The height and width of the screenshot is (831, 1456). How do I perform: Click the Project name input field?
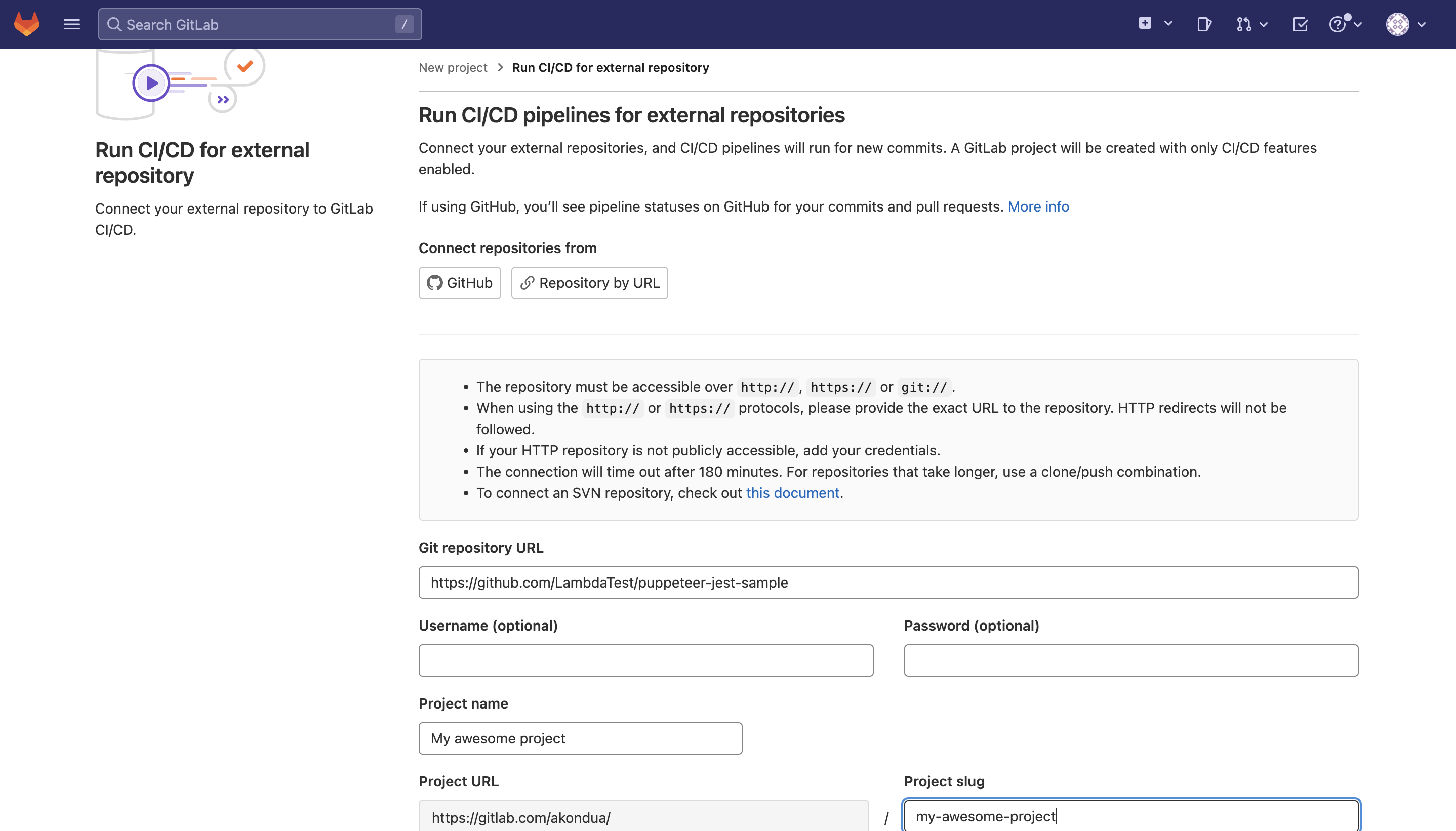[580, 738]
